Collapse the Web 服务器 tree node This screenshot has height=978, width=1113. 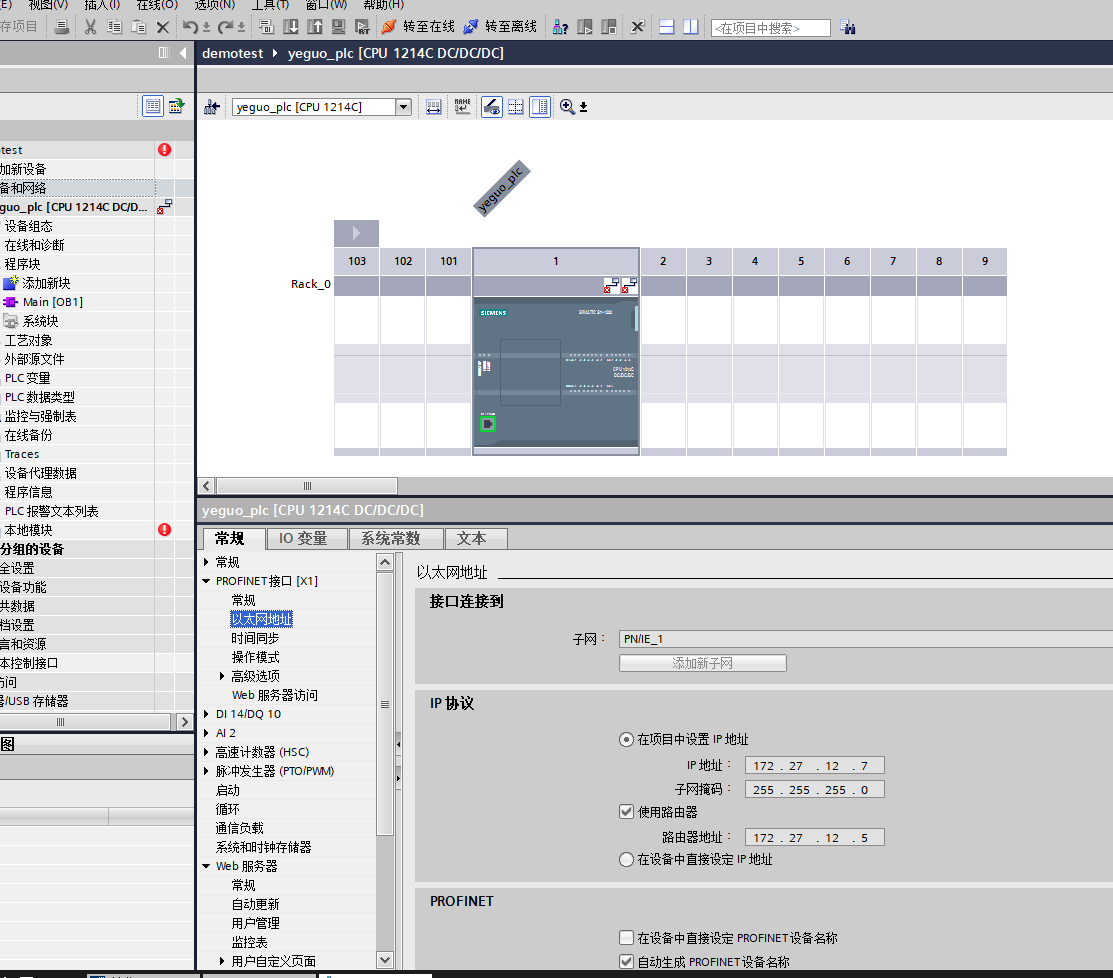pos(207,866)
